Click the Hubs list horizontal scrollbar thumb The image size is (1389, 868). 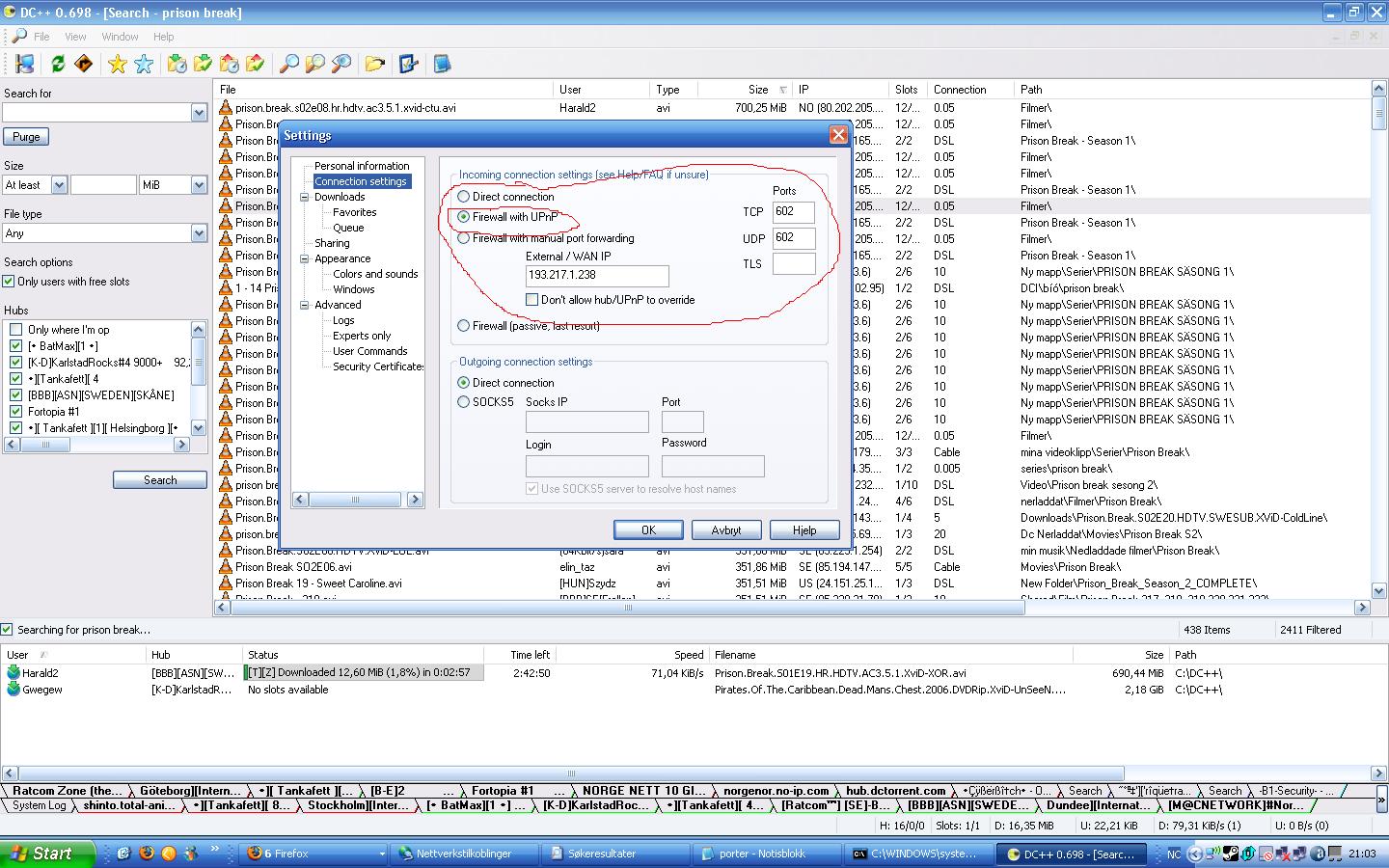point(44,445)
